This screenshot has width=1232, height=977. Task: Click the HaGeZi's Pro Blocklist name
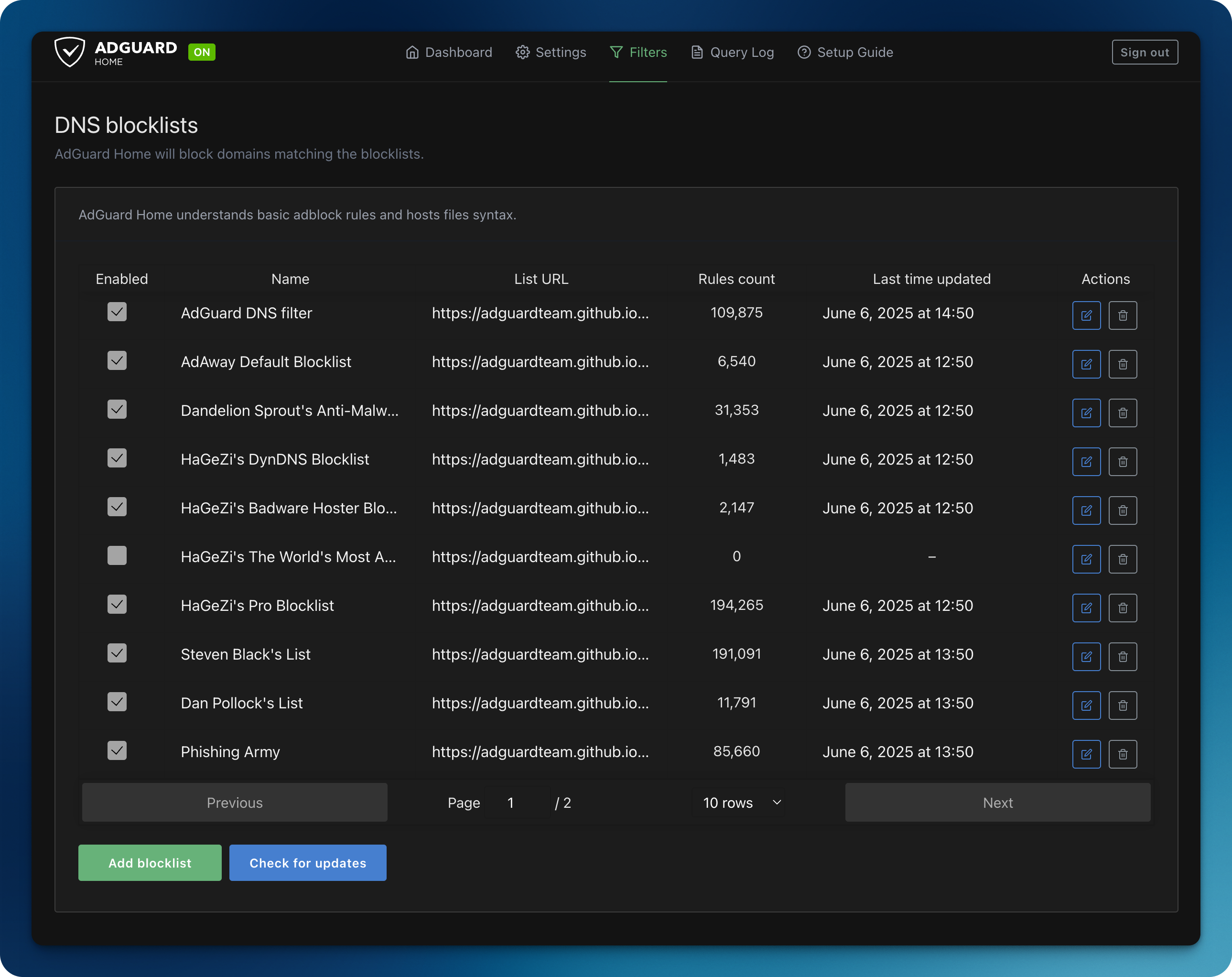point(257,606)
